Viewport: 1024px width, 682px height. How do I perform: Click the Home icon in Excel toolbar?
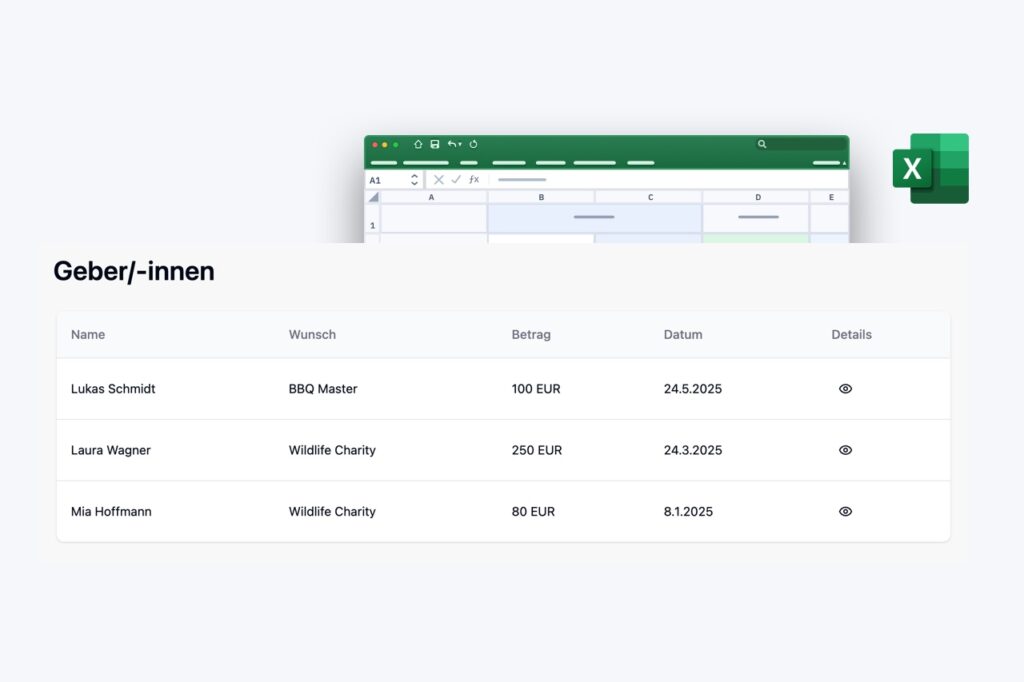coord(418,144)
